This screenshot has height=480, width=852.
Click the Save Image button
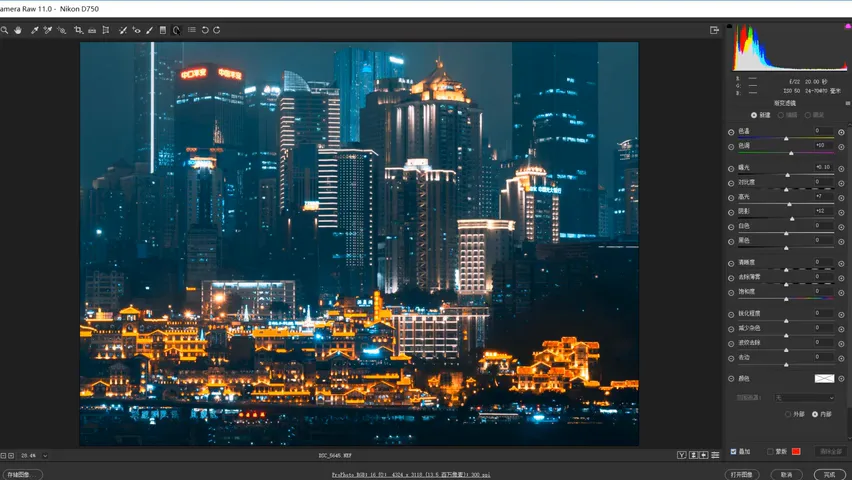pyautogui.click(x=22, y=475)
